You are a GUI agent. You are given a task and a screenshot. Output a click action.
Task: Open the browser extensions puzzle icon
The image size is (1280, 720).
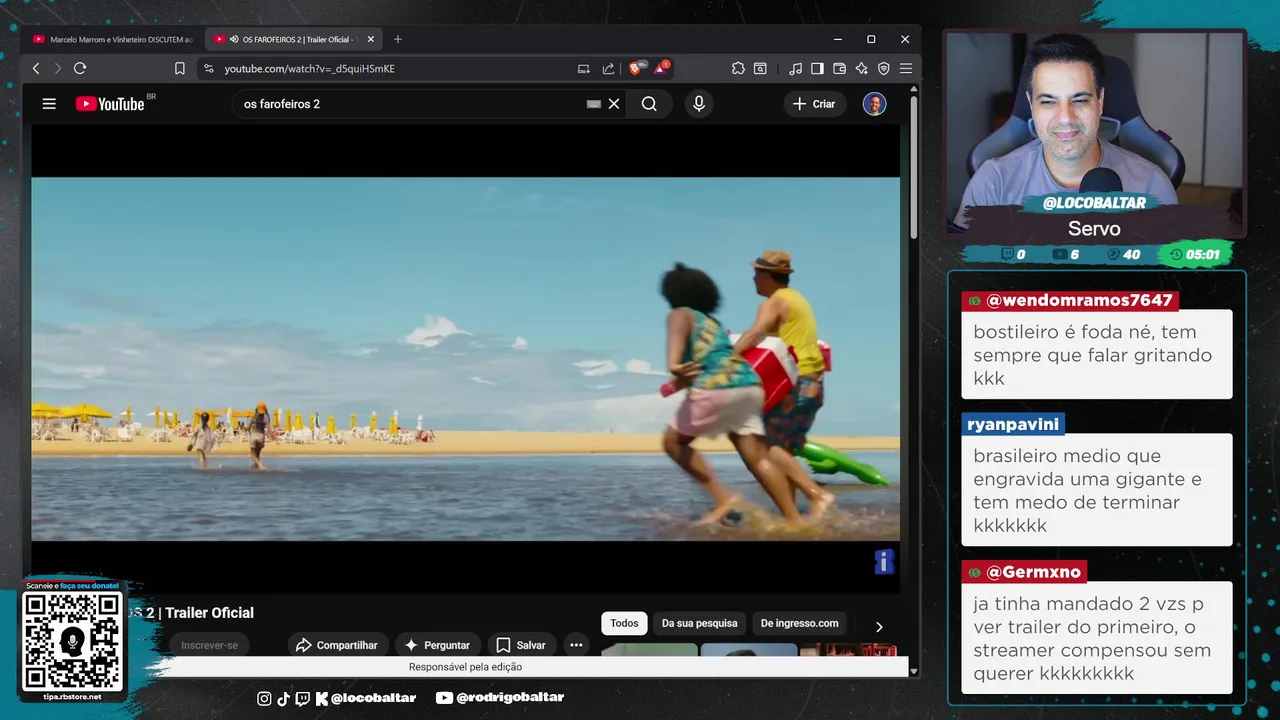pos(738,68)
